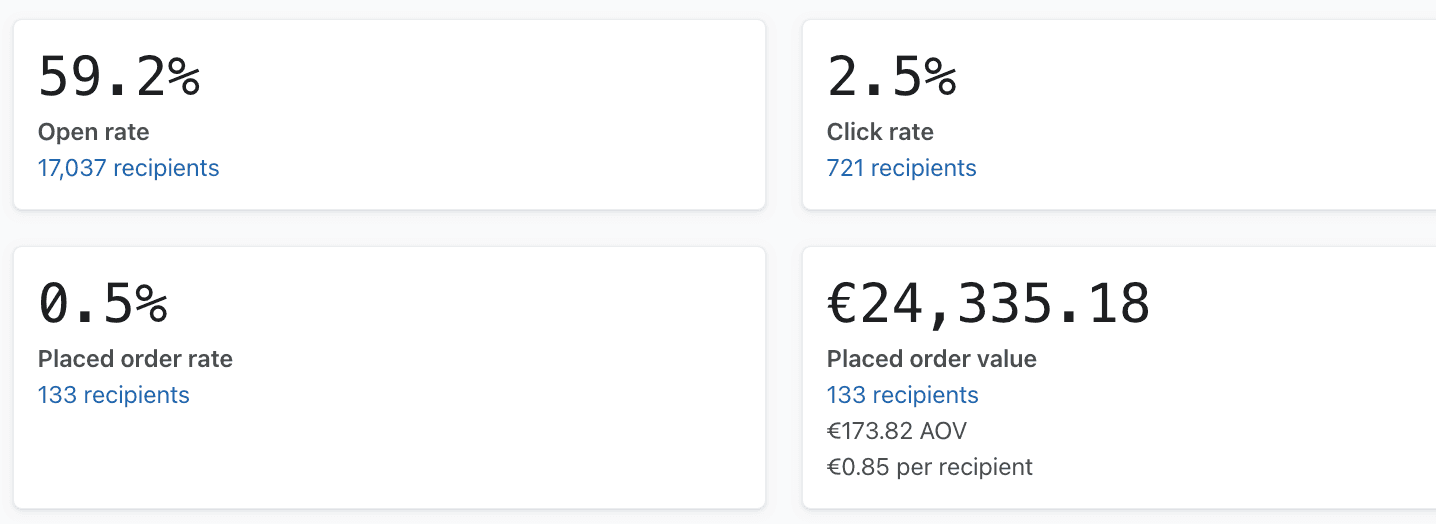Open the 721 recipients link
This screenshot has height=524, width=1436.
point(901,168)
